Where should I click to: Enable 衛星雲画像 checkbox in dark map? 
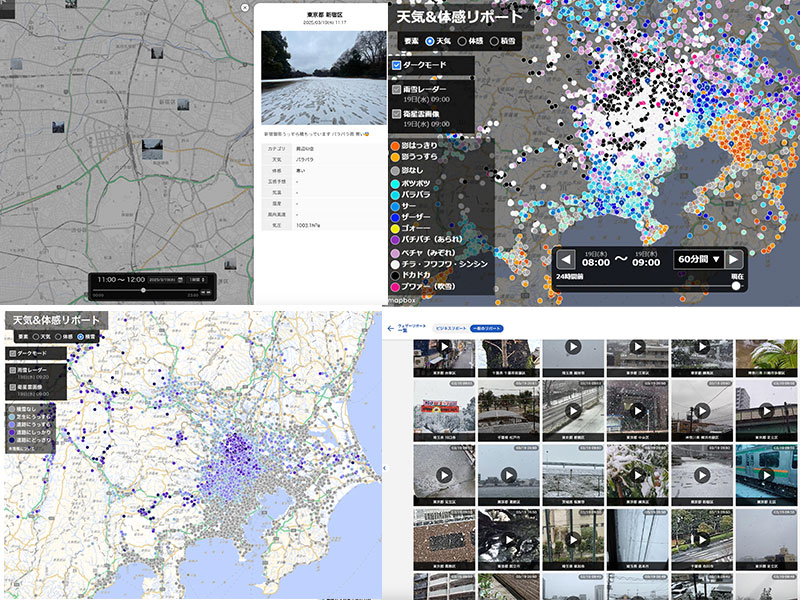click(397, 114)
